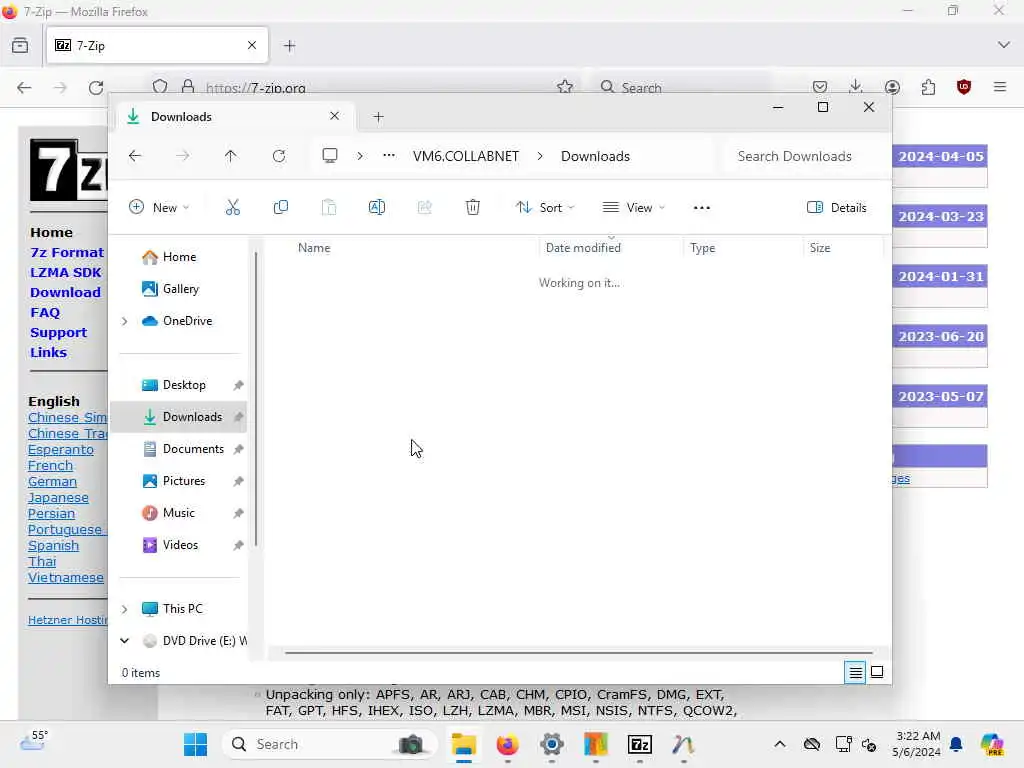Click the 7z Format link on 7-Zip page
The image size is (1024, 768).
pos(67,252)
